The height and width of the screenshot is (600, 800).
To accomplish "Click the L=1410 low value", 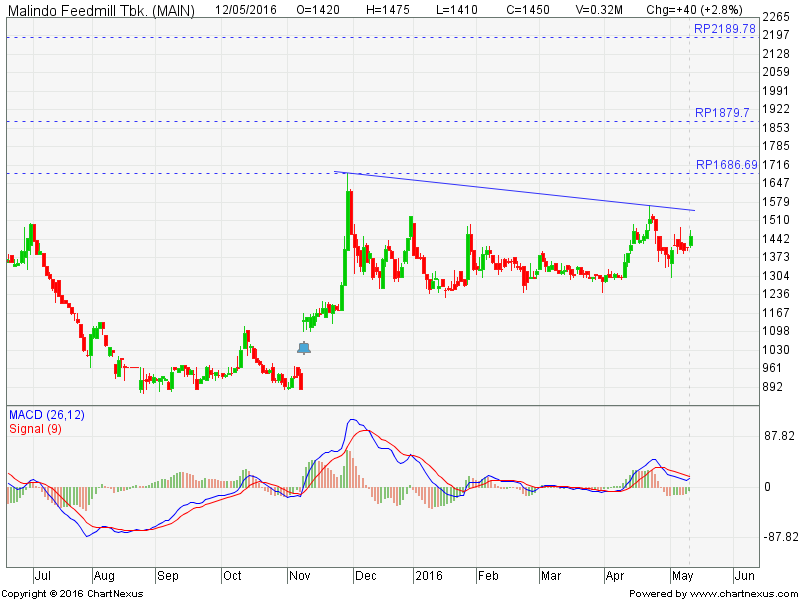I will [457, 9].
